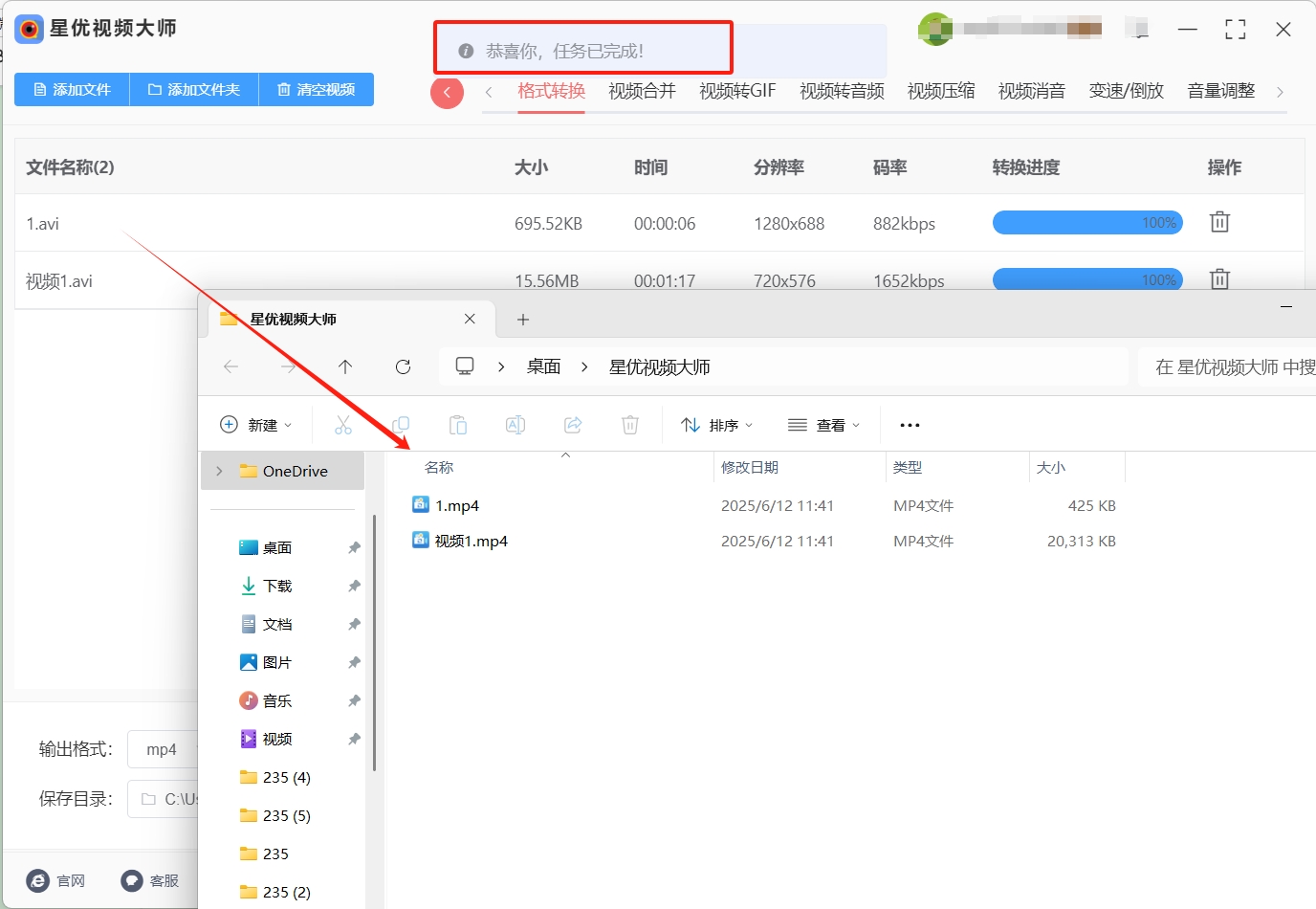Screen dimensions: 1316x909
Task: Open the 视频消音 tab
Action: point(1032,91)
